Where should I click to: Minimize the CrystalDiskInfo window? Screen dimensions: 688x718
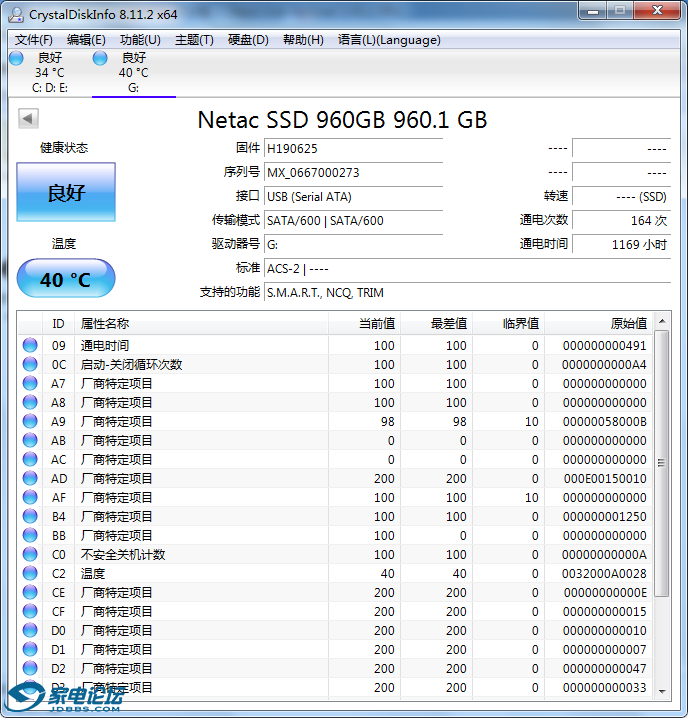593,11
